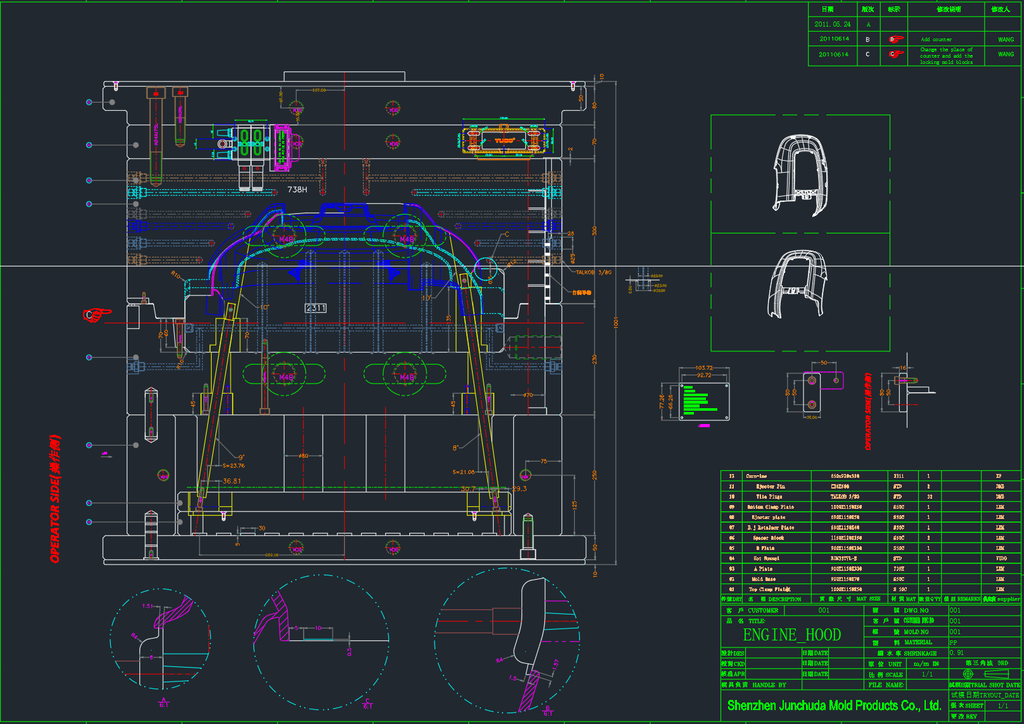Click the 738H dimension label

(297, 189)
